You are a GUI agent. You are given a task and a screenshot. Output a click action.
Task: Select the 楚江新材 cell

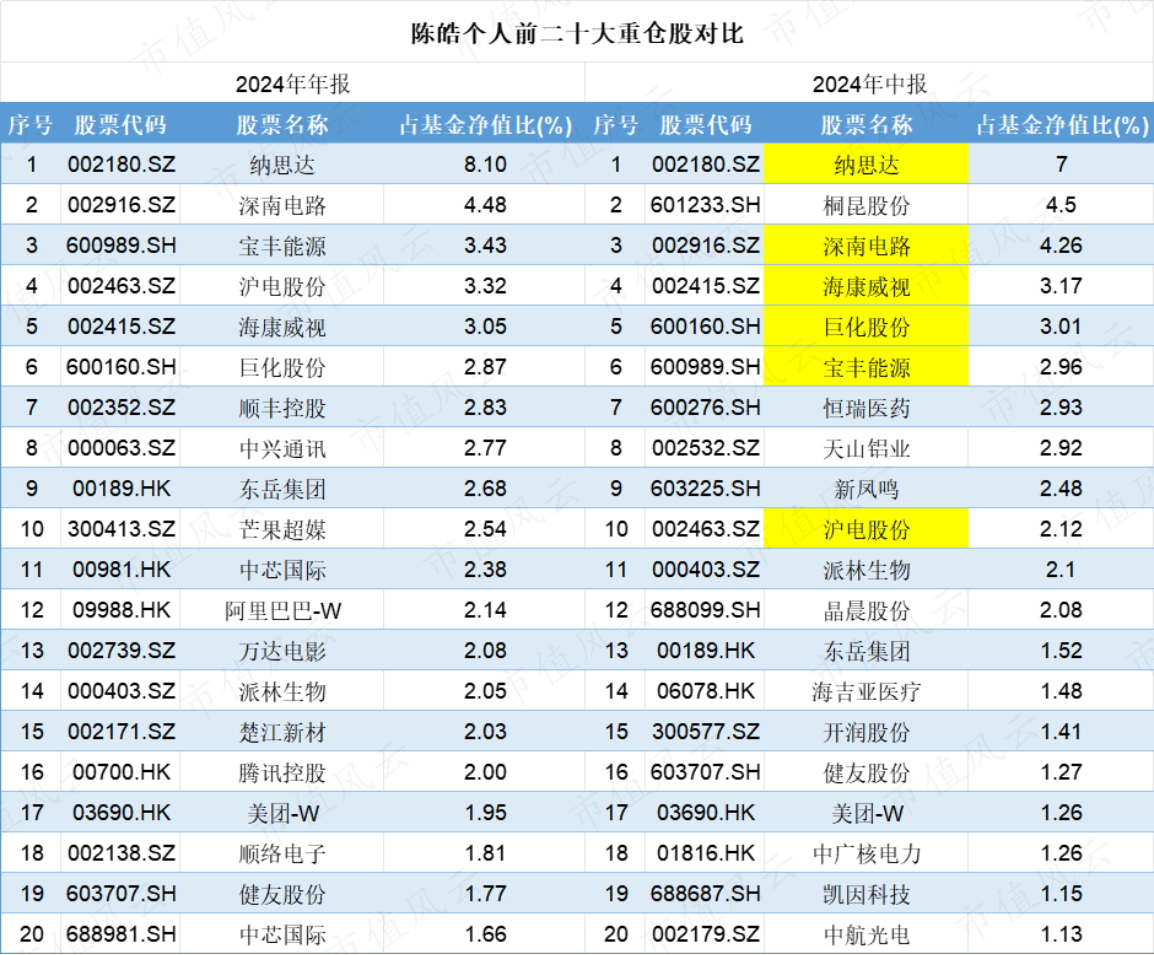click(282, 732)
